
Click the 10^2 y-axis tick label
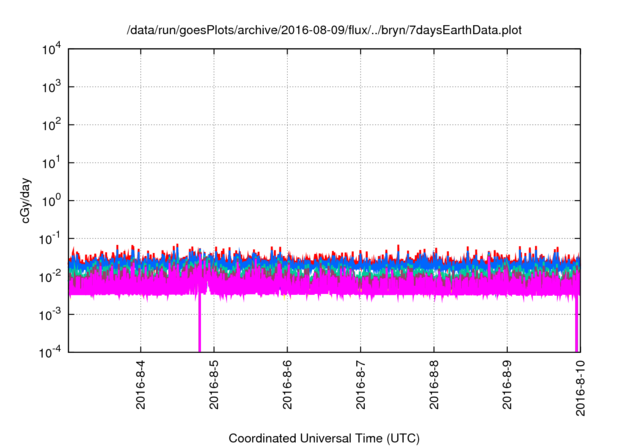point(51,125)
